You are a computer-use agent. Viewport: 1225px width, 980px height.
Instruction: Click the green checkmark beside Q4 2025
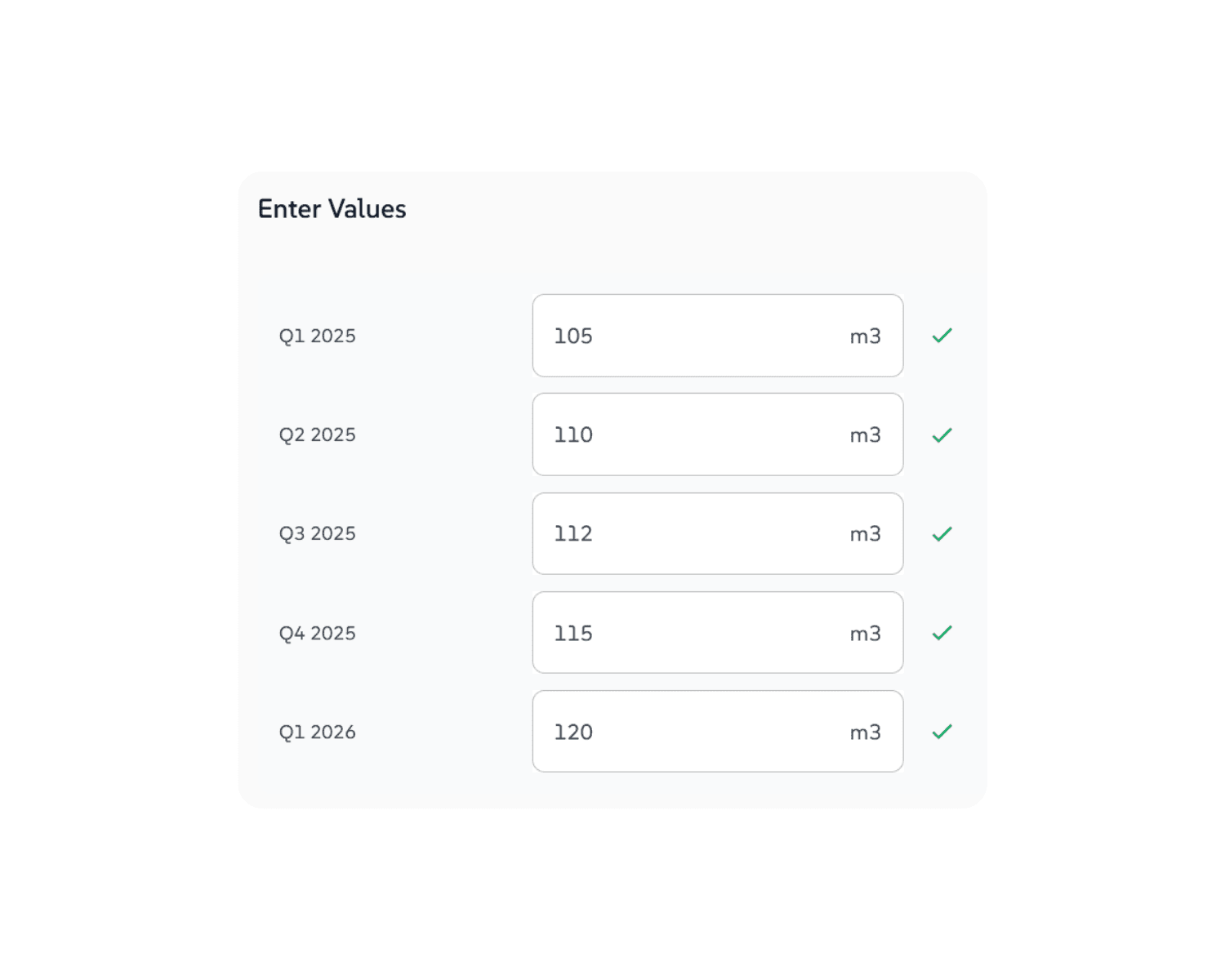click(942, 633)
